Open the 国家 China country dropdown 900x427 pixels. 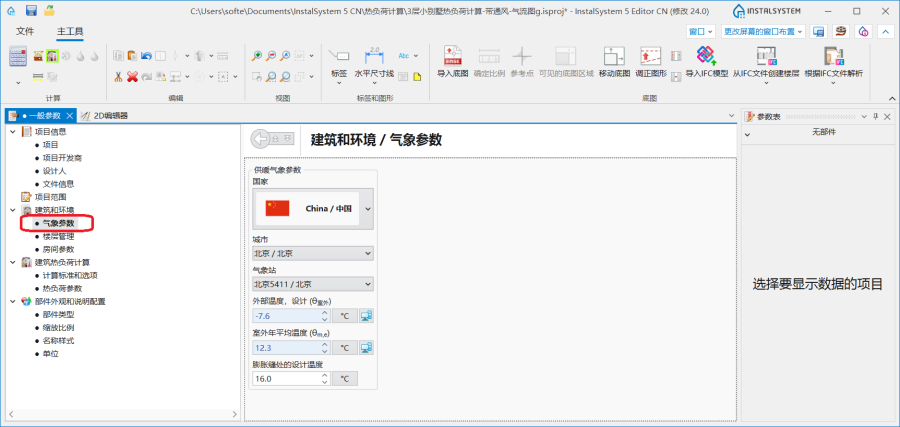367,208
